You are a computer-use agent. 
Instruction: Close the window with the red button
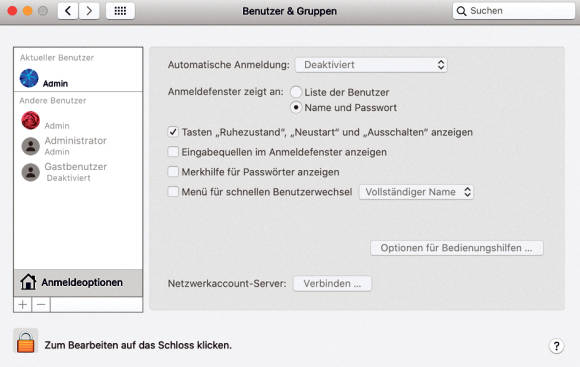pyautogui.click(x=12, y=11)
